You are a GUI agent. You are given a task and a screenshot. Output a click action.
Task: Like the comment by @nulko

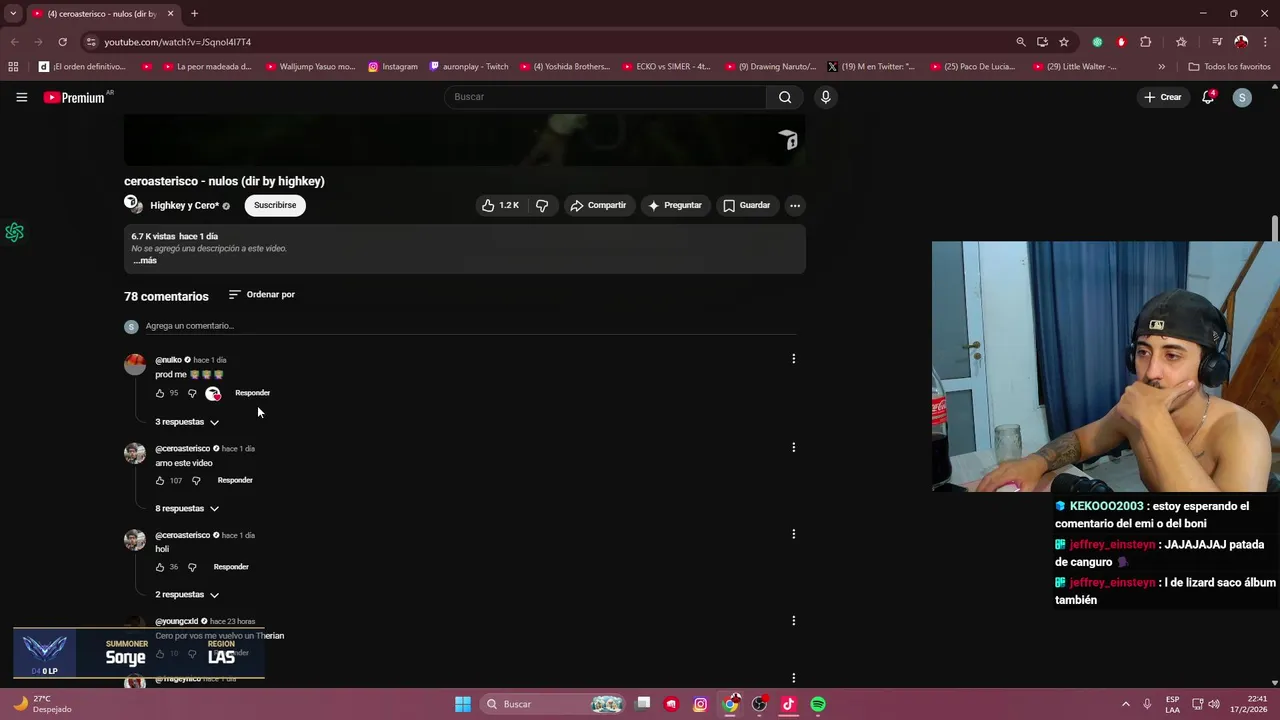coord(160,393)
